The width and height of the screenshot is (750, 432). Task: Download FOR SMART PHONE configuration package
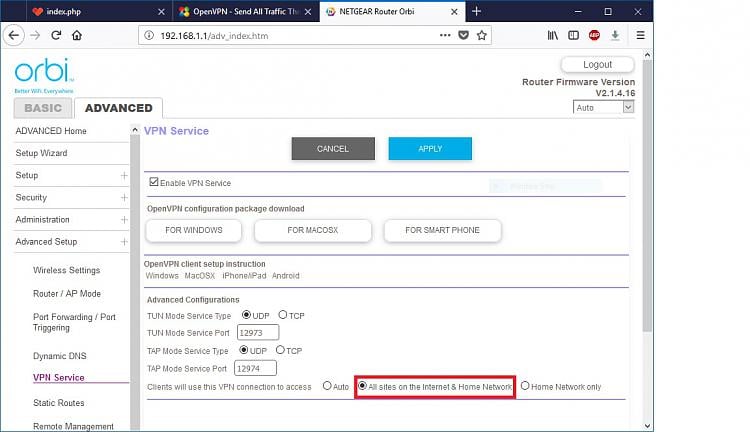tap(442, 231)
